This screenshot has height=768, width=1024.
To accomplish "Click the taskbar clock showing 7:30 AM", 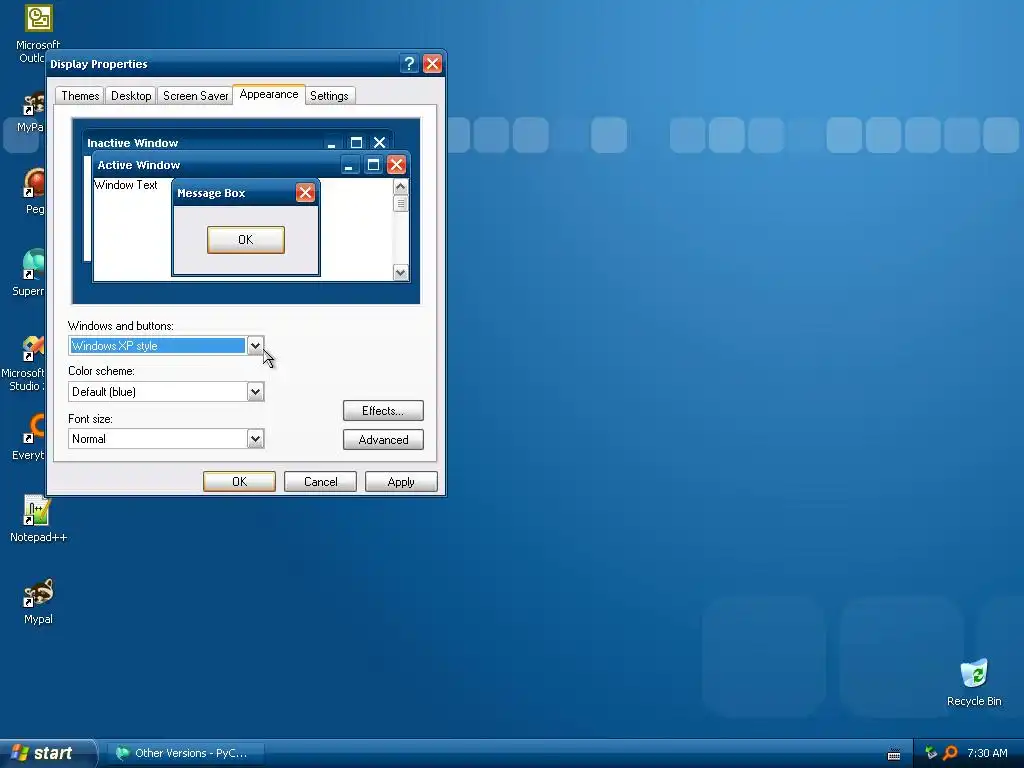I will pyautogui.click(x=987, y=753).
